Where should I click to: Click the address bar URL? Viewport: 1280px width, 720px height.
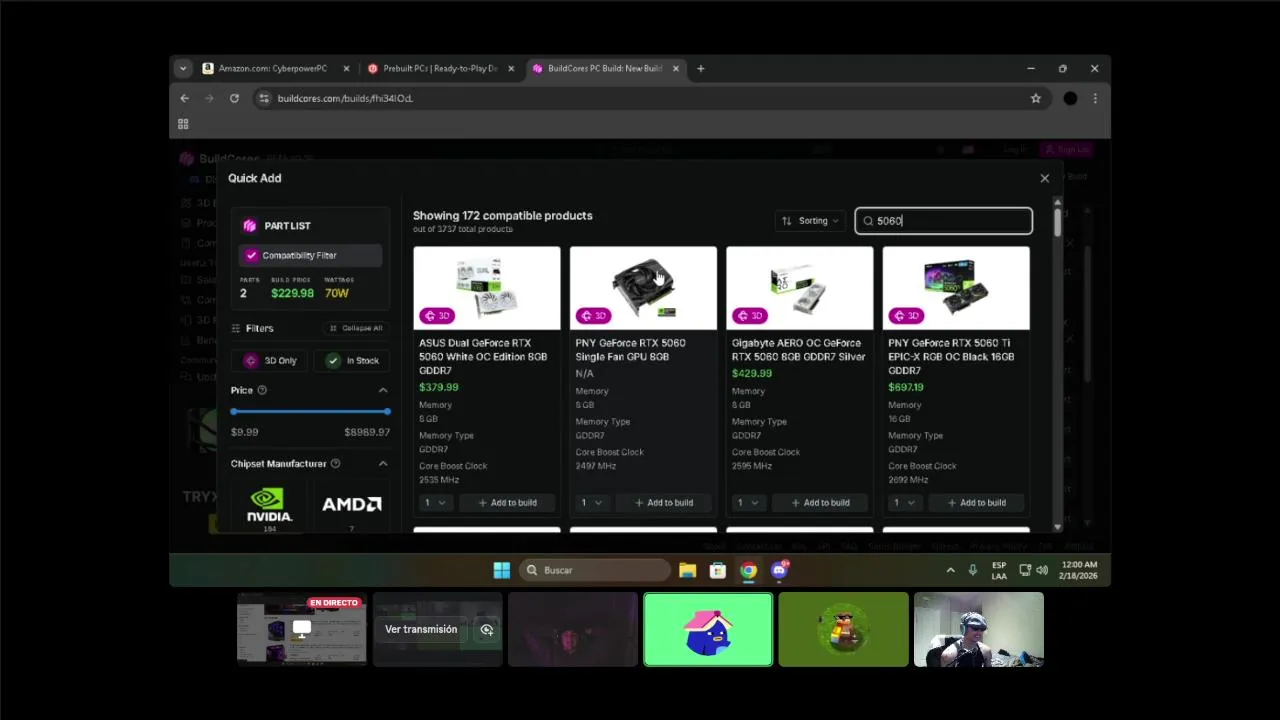tap(345, 98)
